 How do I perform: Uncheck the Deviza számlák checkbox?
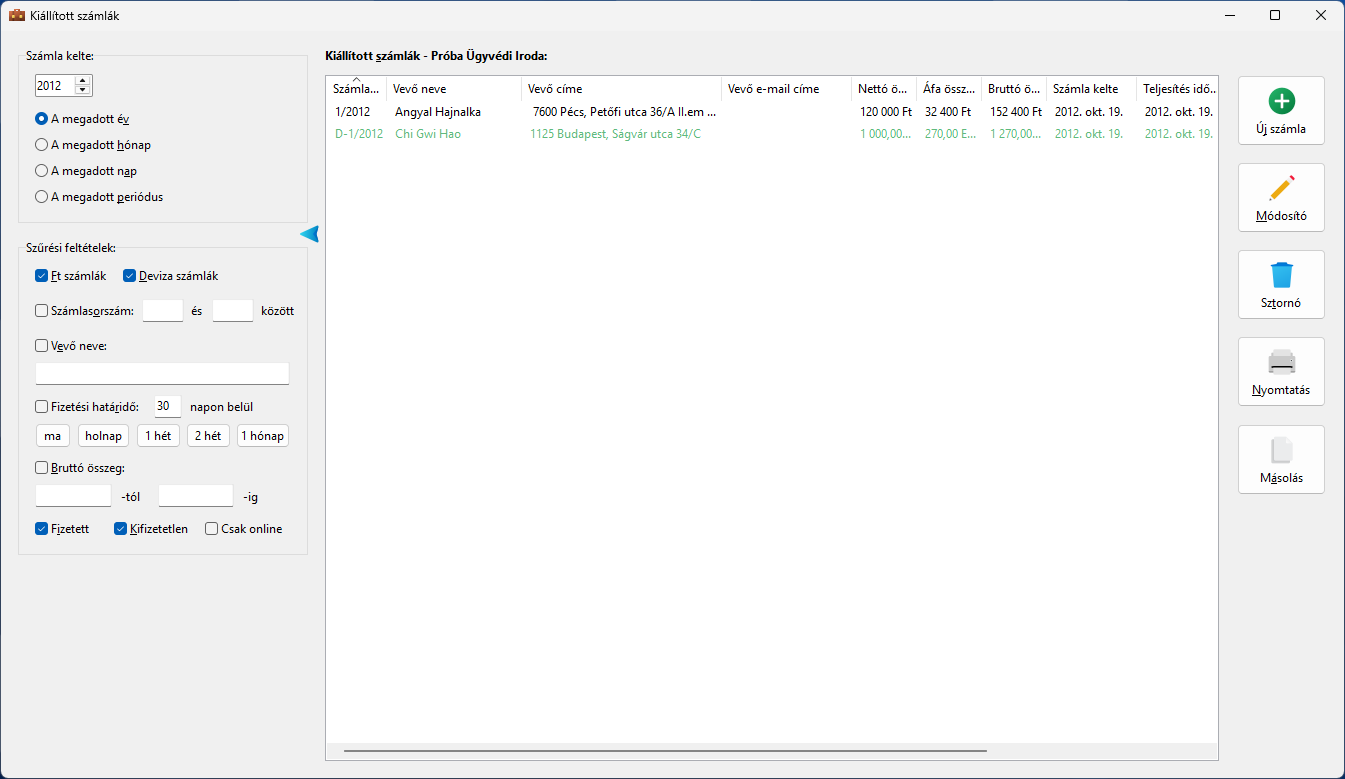pos(129,276)
